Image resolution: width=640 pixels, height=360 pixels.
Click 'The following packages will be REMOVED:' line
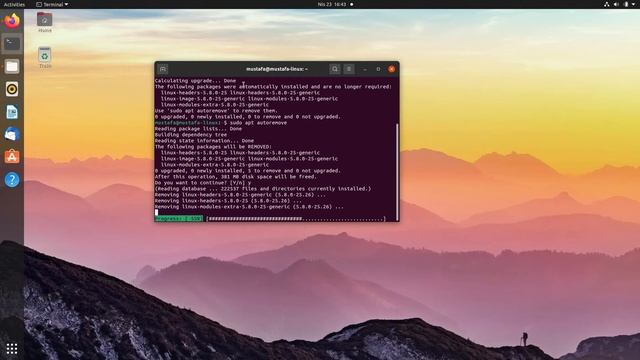pyautogui.click(x=213, y=147)
